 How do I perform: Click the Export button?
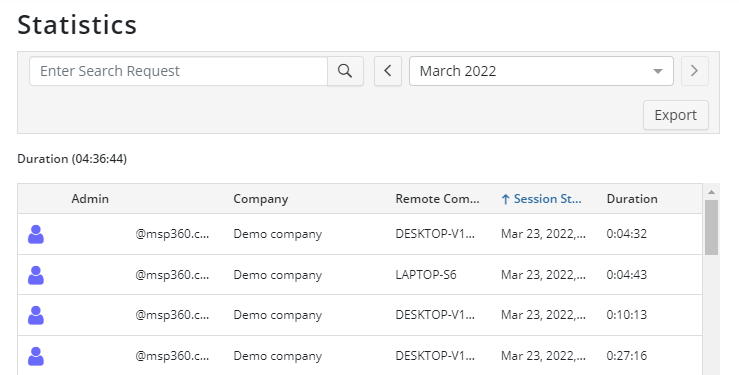[676, 115]
